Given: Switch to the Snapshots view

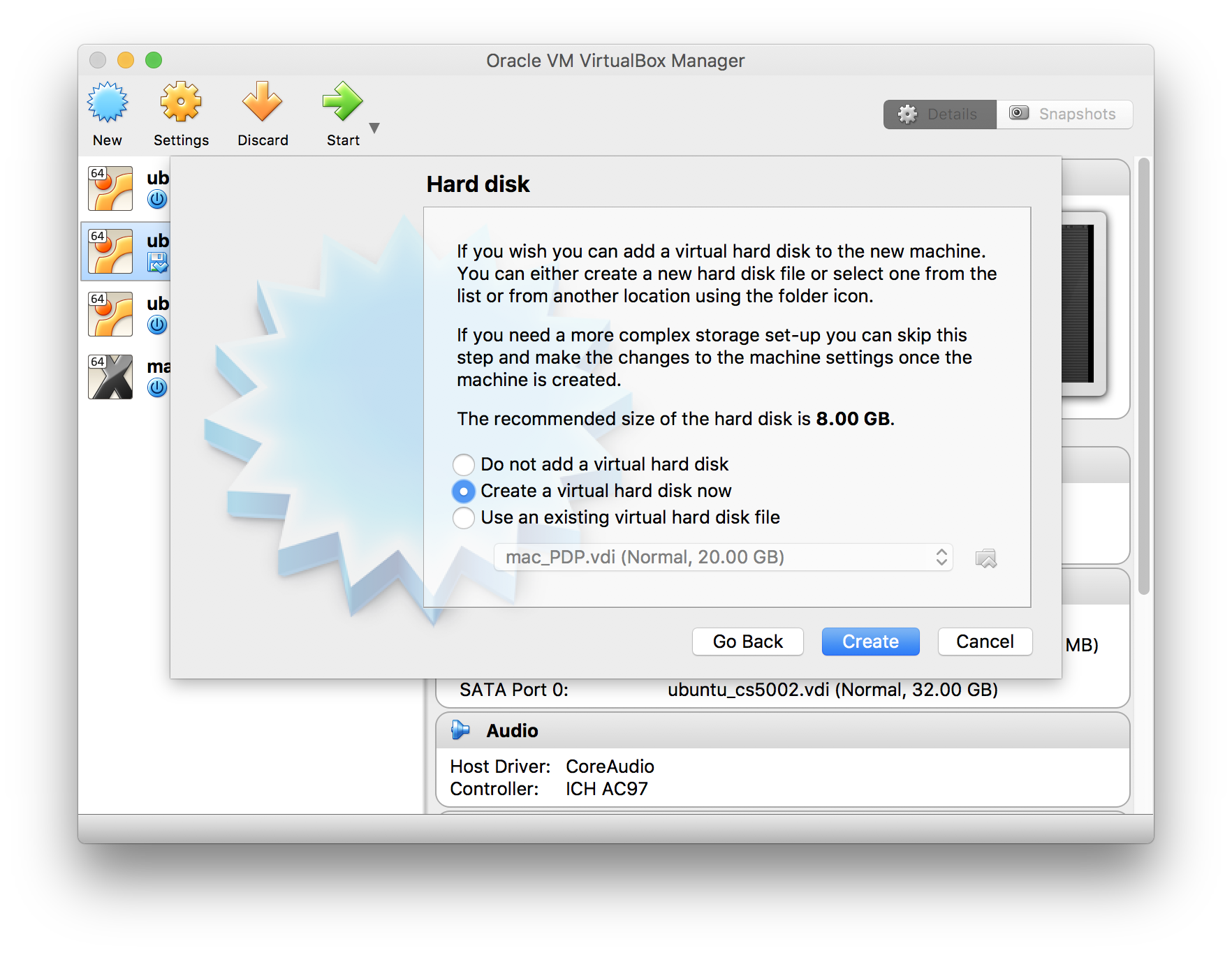Looking at the screenshot, I should pos(1064,114).
